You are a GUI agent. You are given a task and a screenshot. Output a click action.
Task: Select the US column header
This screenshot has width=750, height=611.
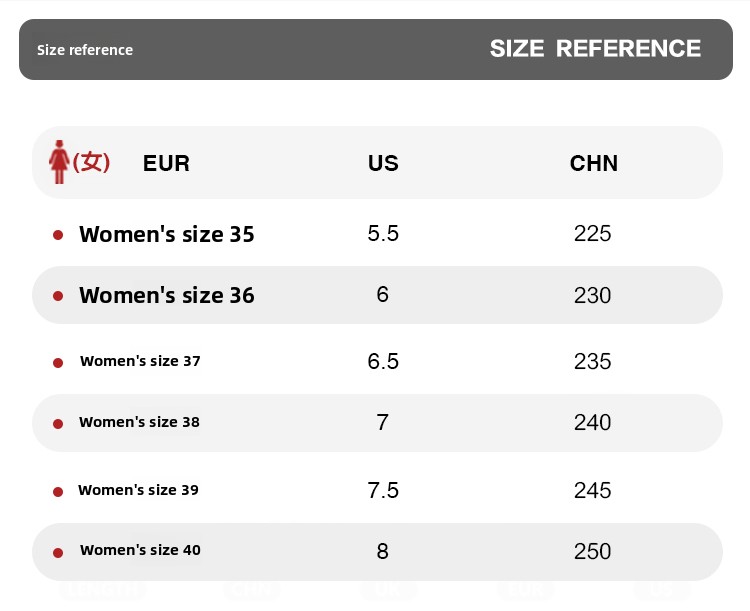click(383, 163)
